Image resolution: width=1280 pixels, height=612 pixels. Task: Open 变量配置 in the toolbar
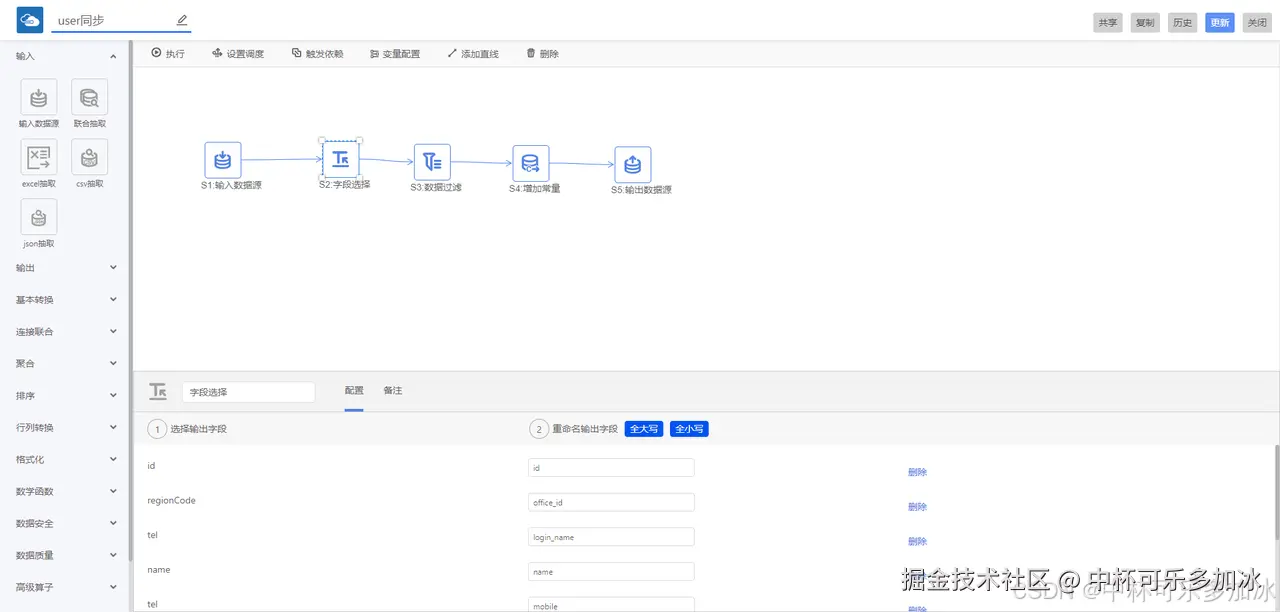(x=395, y=53)
